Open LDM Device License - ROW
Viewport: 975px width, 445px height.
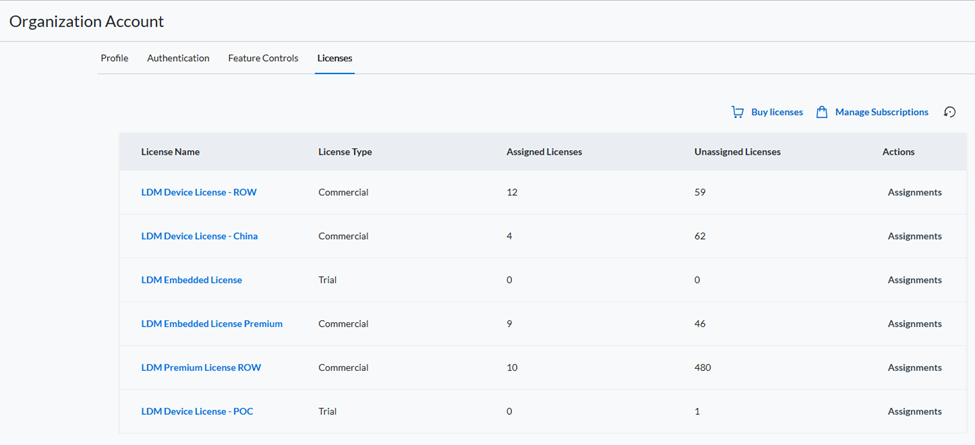(x=199, y=193)
